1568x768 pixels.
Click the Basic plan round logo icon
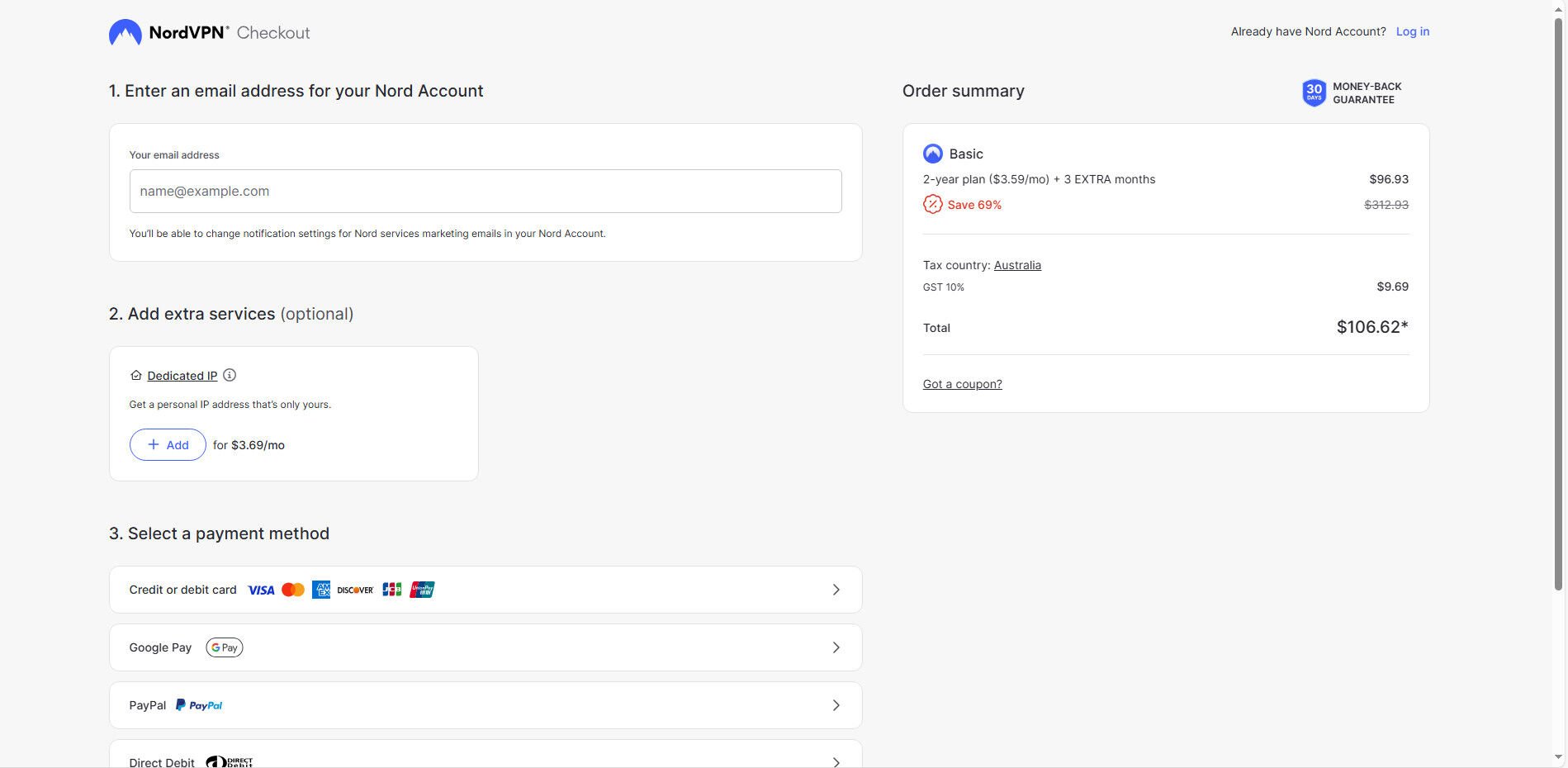tap(933, 154)
